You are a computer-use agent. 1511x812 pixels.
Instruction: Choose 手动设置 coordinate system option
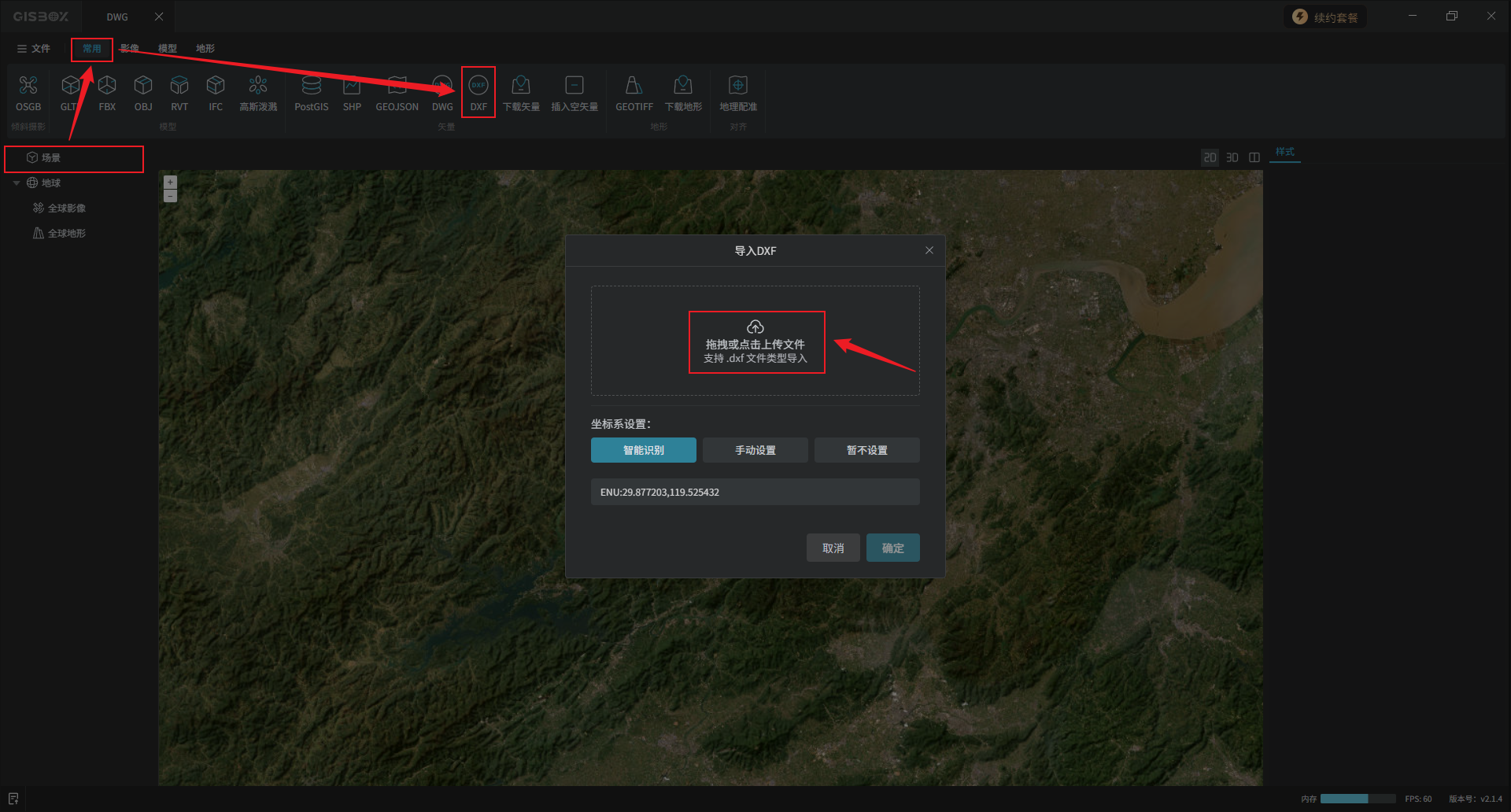point(755,450)
